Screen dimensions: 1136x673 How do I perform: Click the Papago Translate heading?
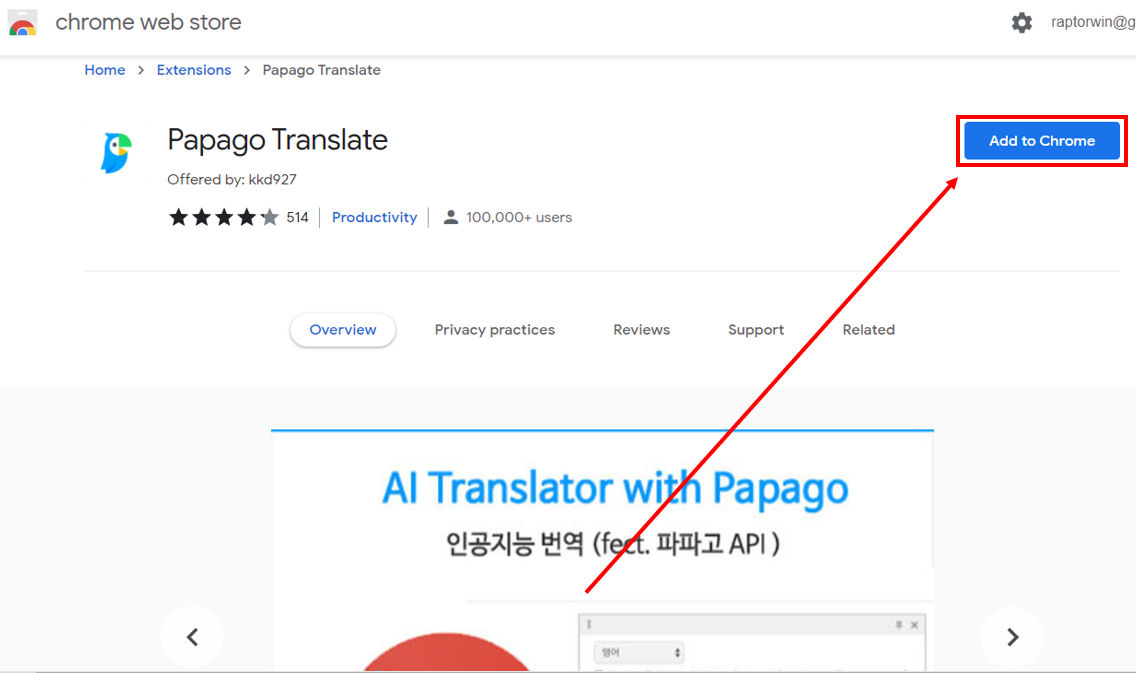coord(277,140)
